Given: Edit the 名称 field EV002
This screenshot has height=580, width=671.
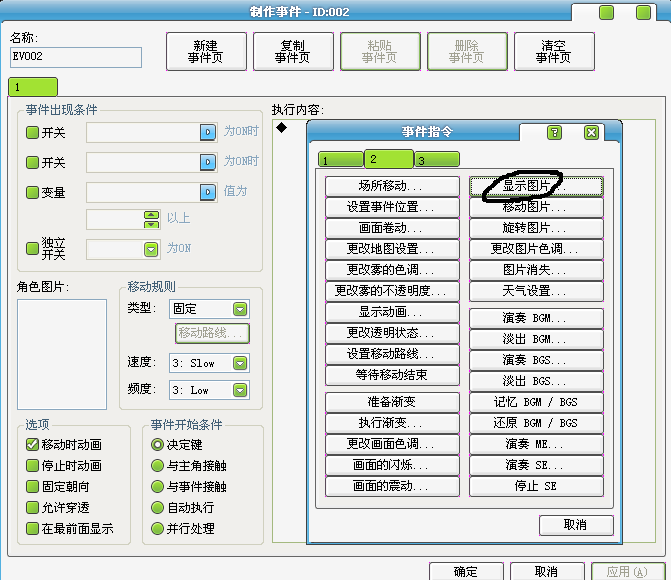Looking at the screenshot, I should click(x=76, y=57).
